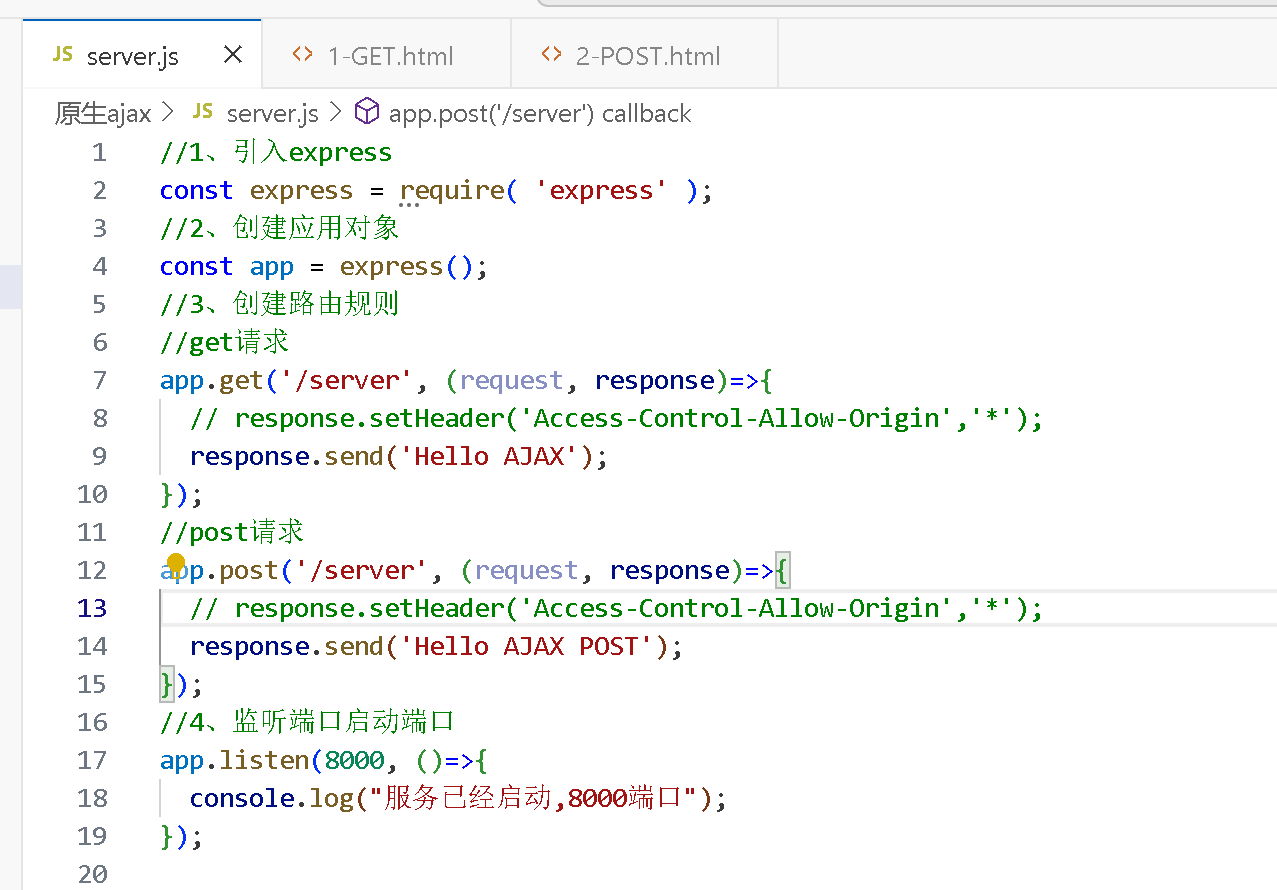Click the 'express' string on line 2
1277x890 pixels.
coord(602,190)
